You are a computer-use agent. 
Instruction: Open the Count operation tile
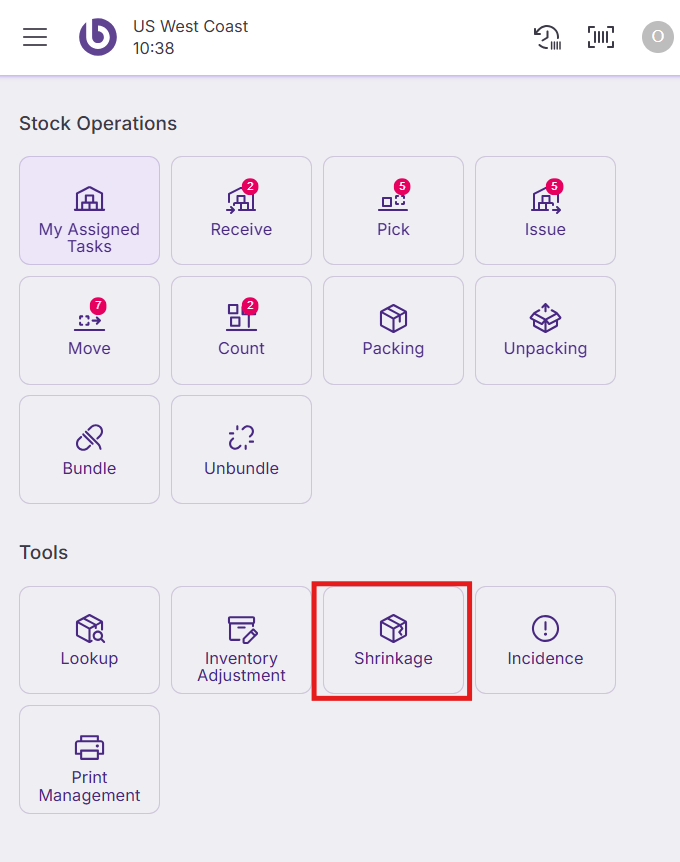[241, 330]
